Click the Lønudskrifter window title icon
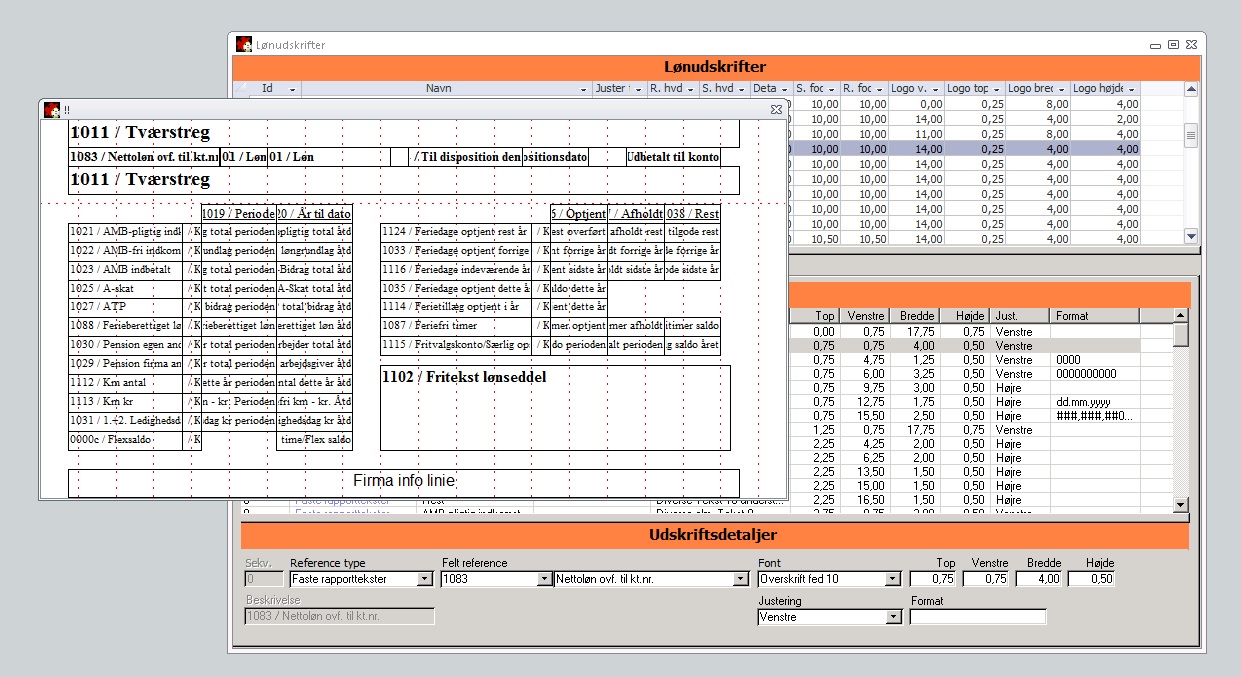The width and height of the screenshot is (1241, 677). click(244, 44)
